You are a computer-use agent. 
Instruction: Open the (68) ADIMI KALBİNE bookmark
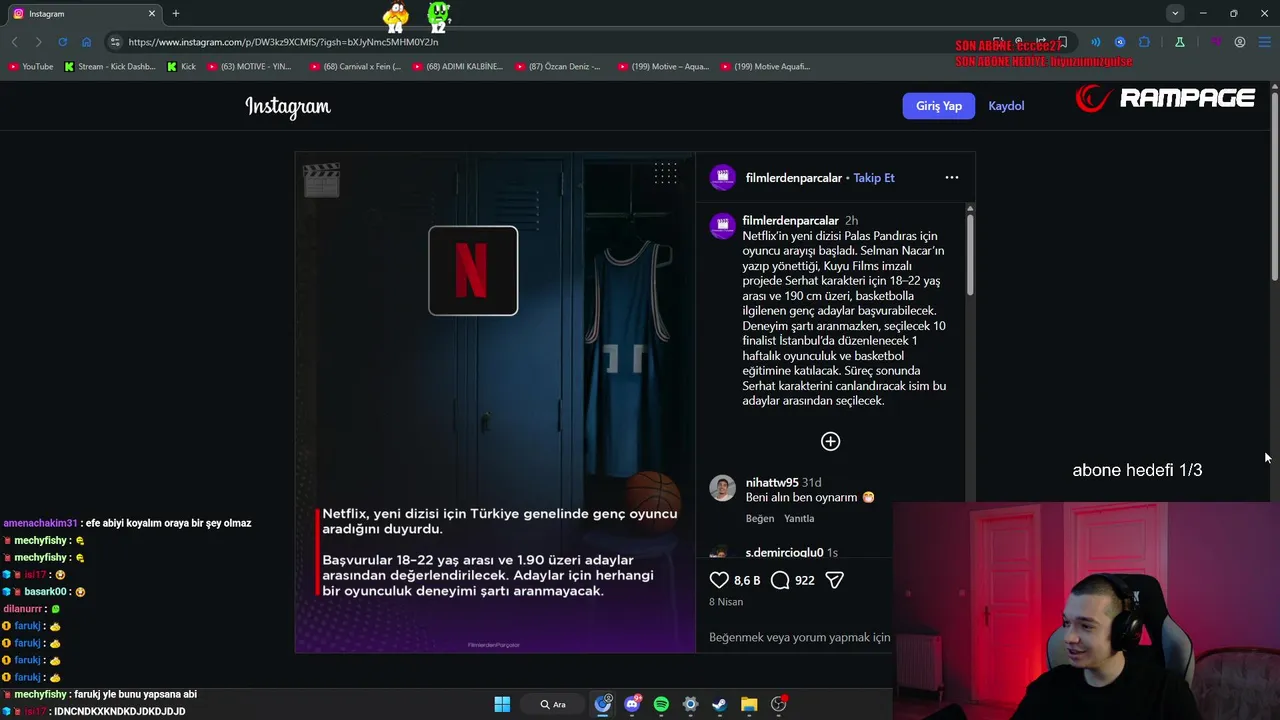tap(456, 67)
